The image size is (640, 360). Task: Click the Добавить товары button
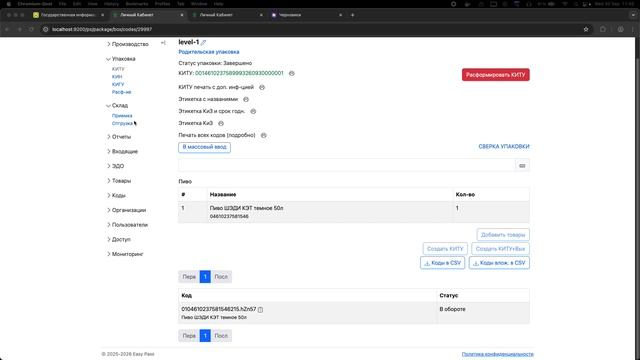point(503,235)
